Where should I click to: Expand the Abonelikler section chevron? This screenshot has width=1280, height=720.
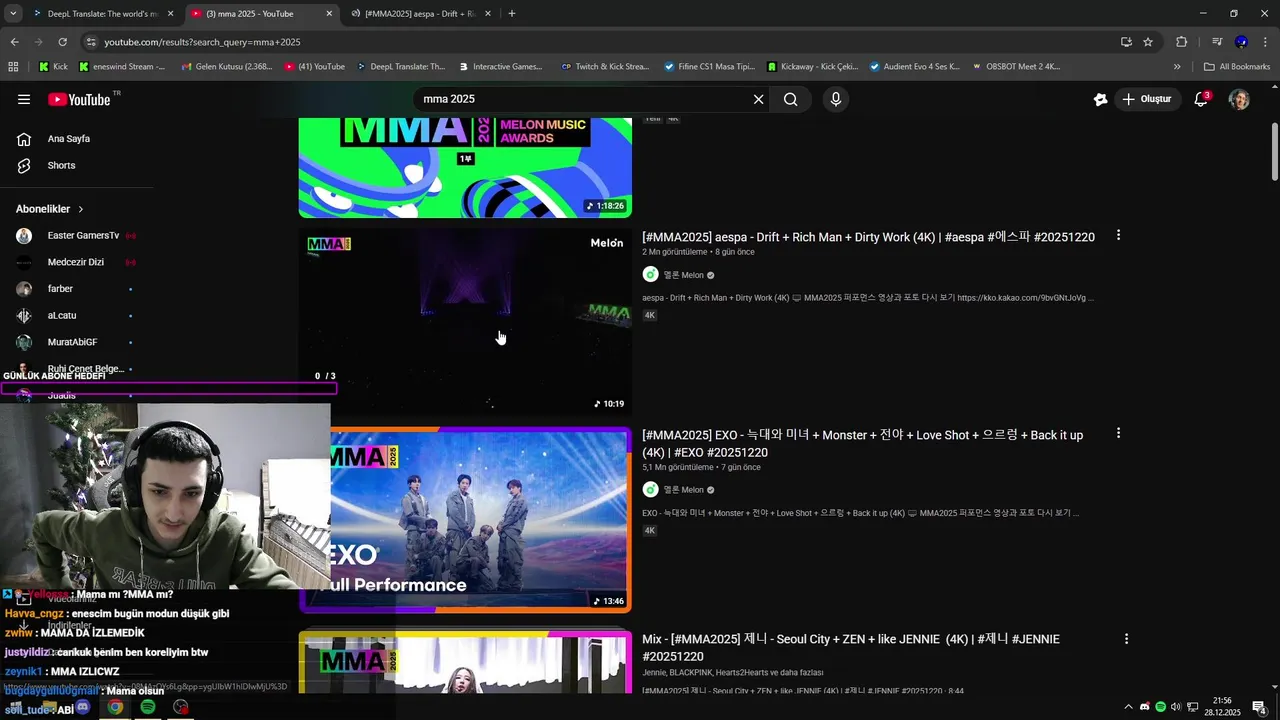coord(81,209)
